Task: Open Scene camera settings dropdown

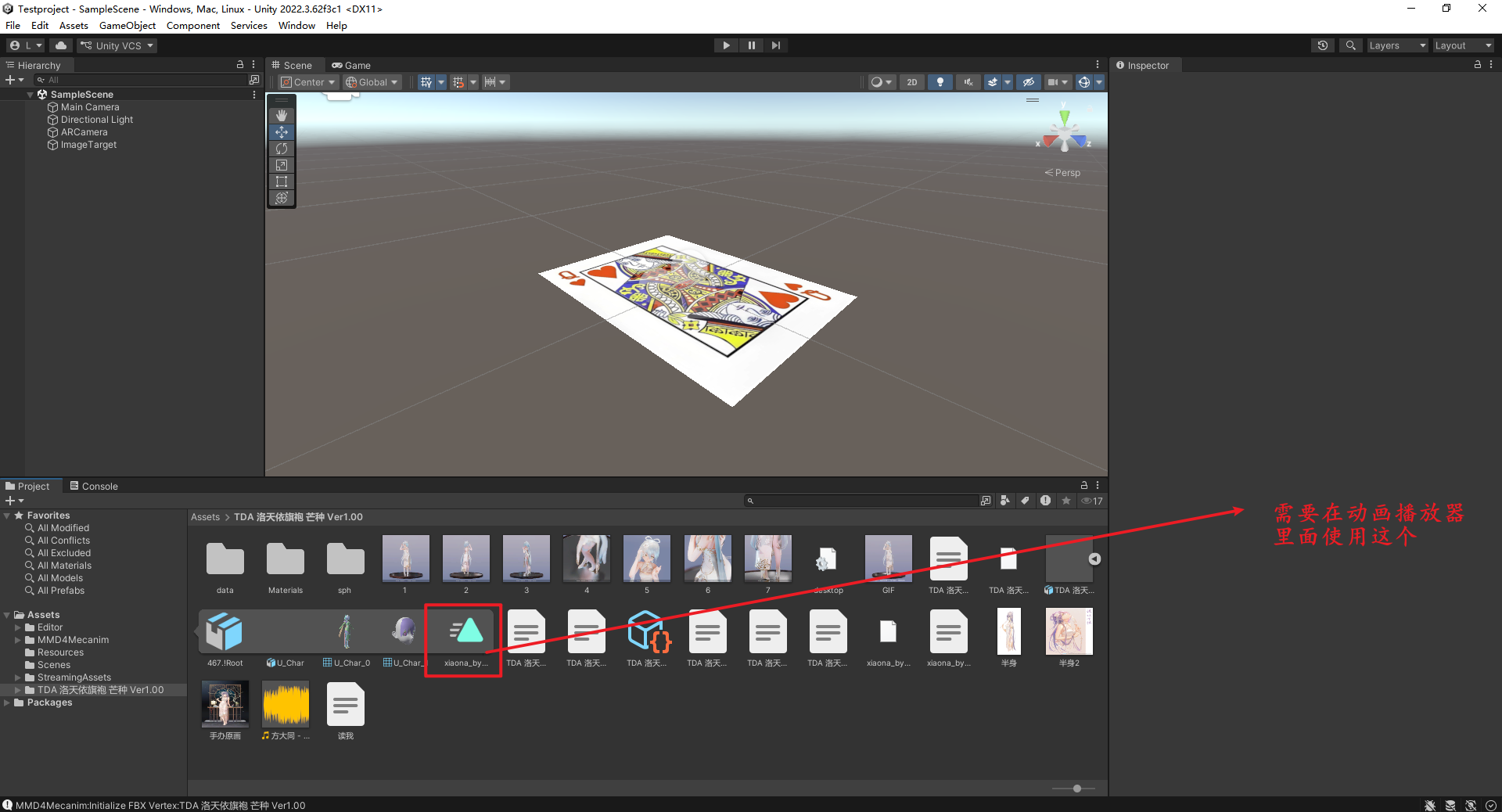Action: [1058, 82]
